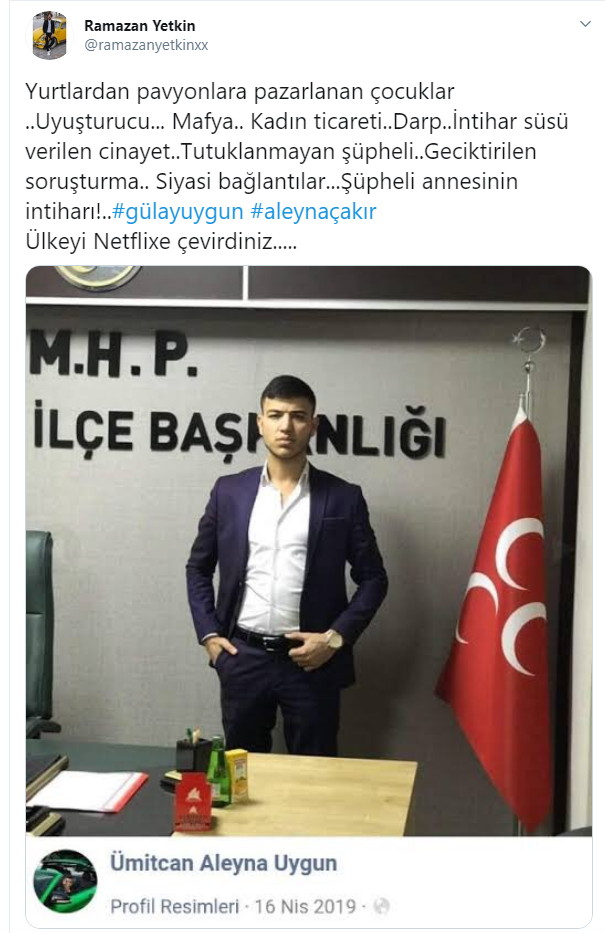
Task: Open the Ümitcan Aleyna Uygun profile name
Action: tap(224, 863)
